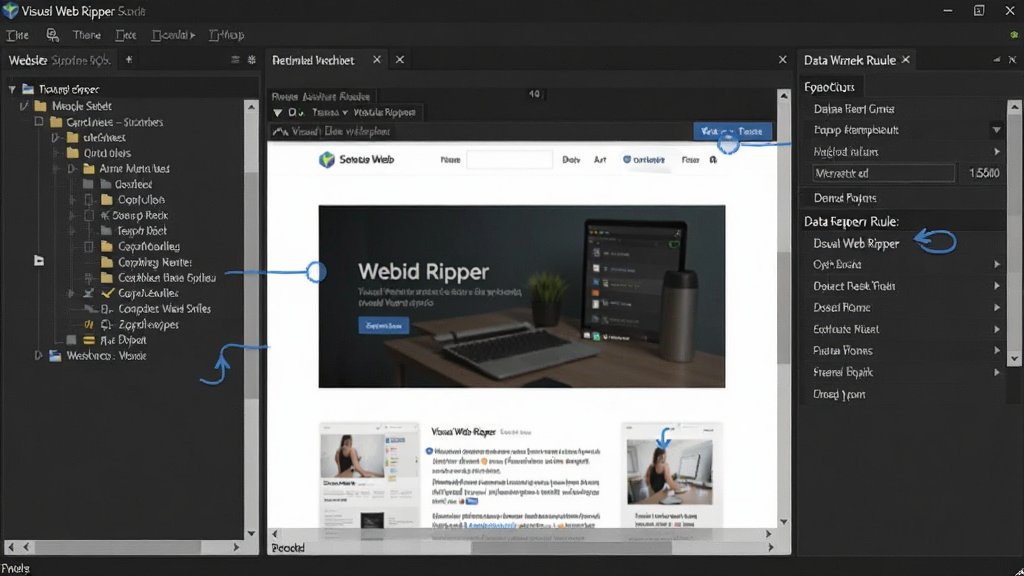The image size is (1024, 576).
Task: Toggle the checkbox on the 'Mracle Sabet' row
Action: pos(24,106)
